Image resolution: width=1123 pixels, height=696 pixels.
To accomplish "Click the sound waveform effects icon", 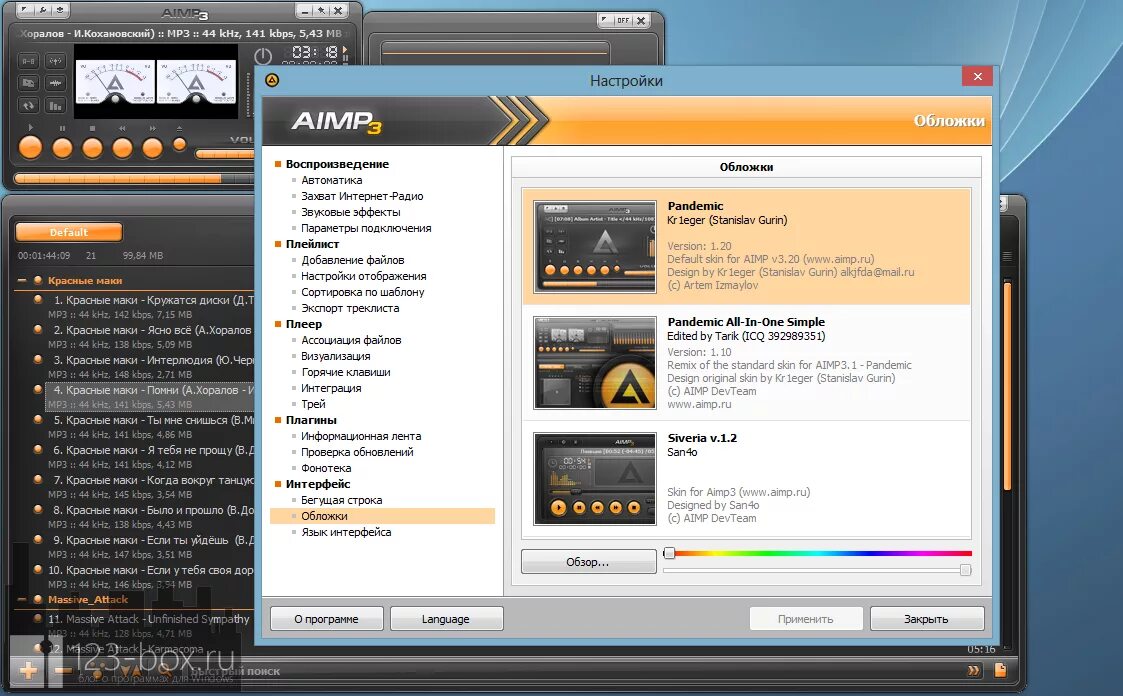I will [x=56, y=83].
